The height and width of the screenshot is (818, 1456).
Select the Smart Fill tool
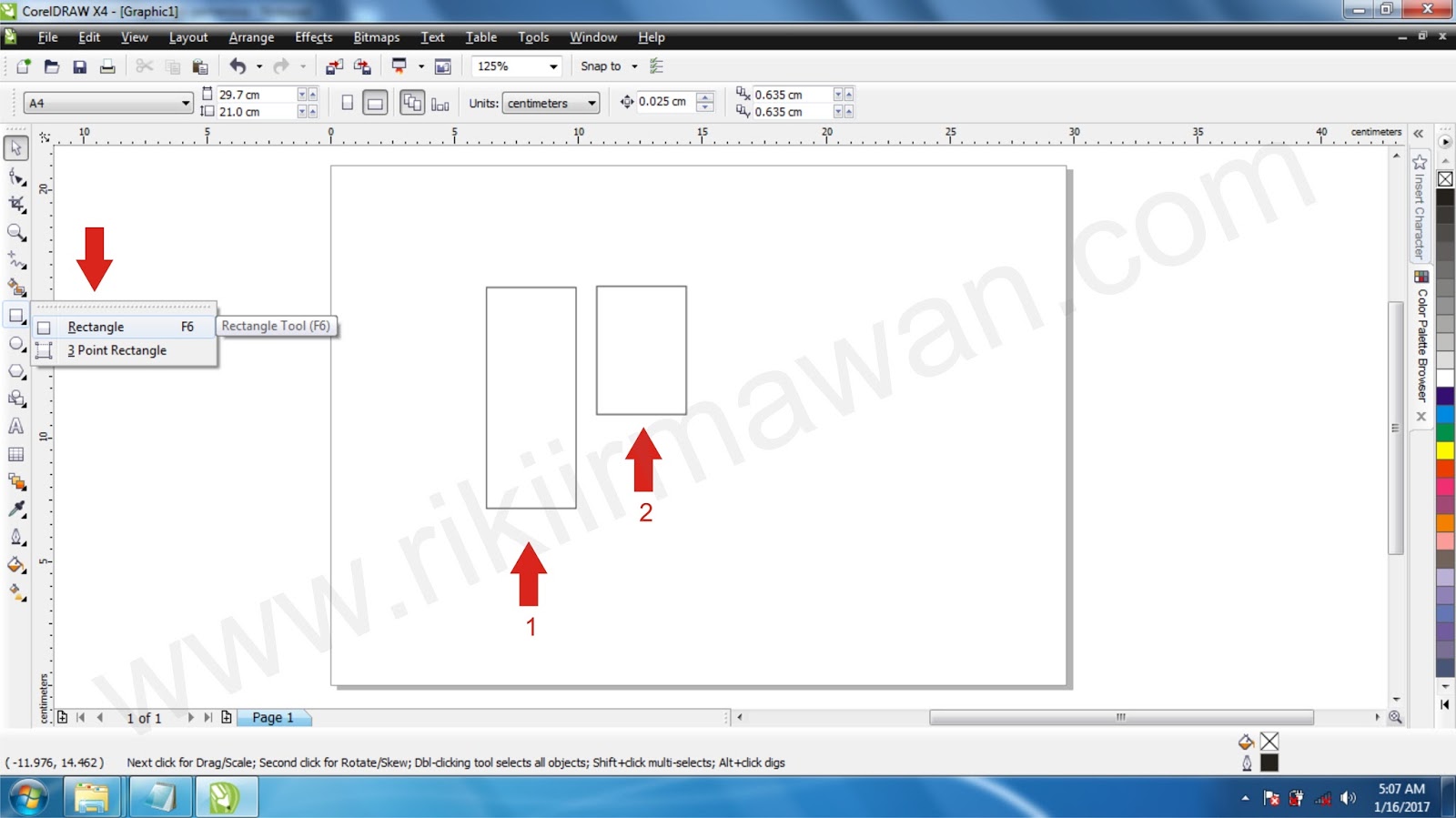tap(16, 288)
